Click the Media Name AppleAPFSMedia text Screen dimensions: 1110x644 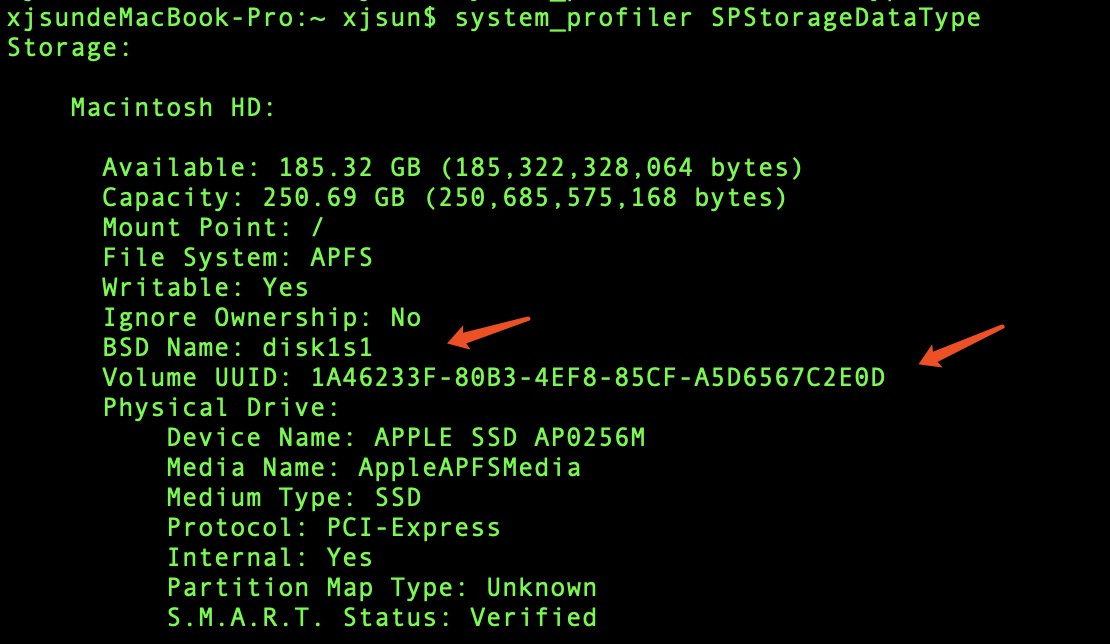click(374, 467)
